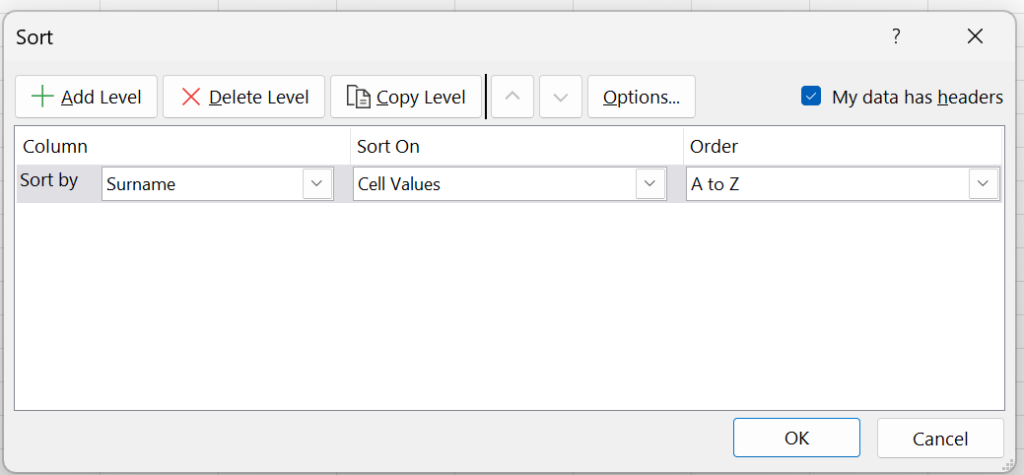Viewport: 1024px width, 475px height.
Task: Confirm sorting with the OK button
Action: (x=796, y=438)
